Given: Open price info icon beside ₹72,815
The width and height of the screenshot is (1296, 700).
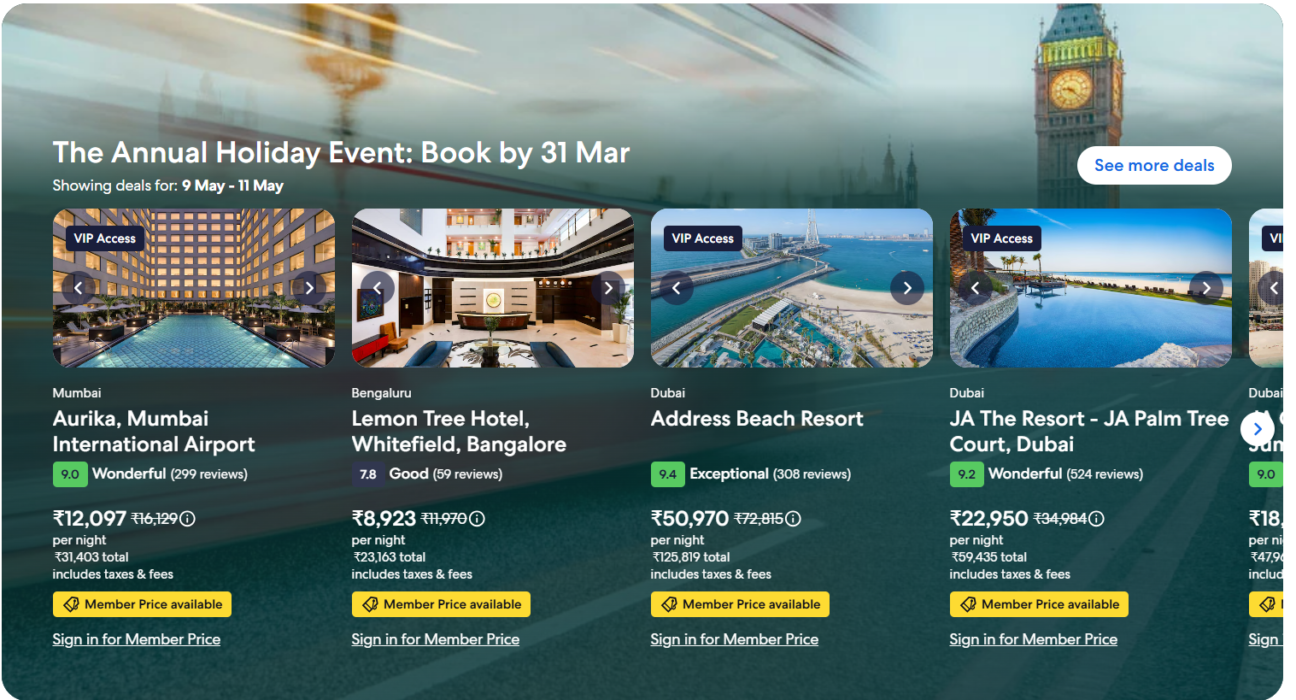Looking at the screenshot, I should point(793,518).
